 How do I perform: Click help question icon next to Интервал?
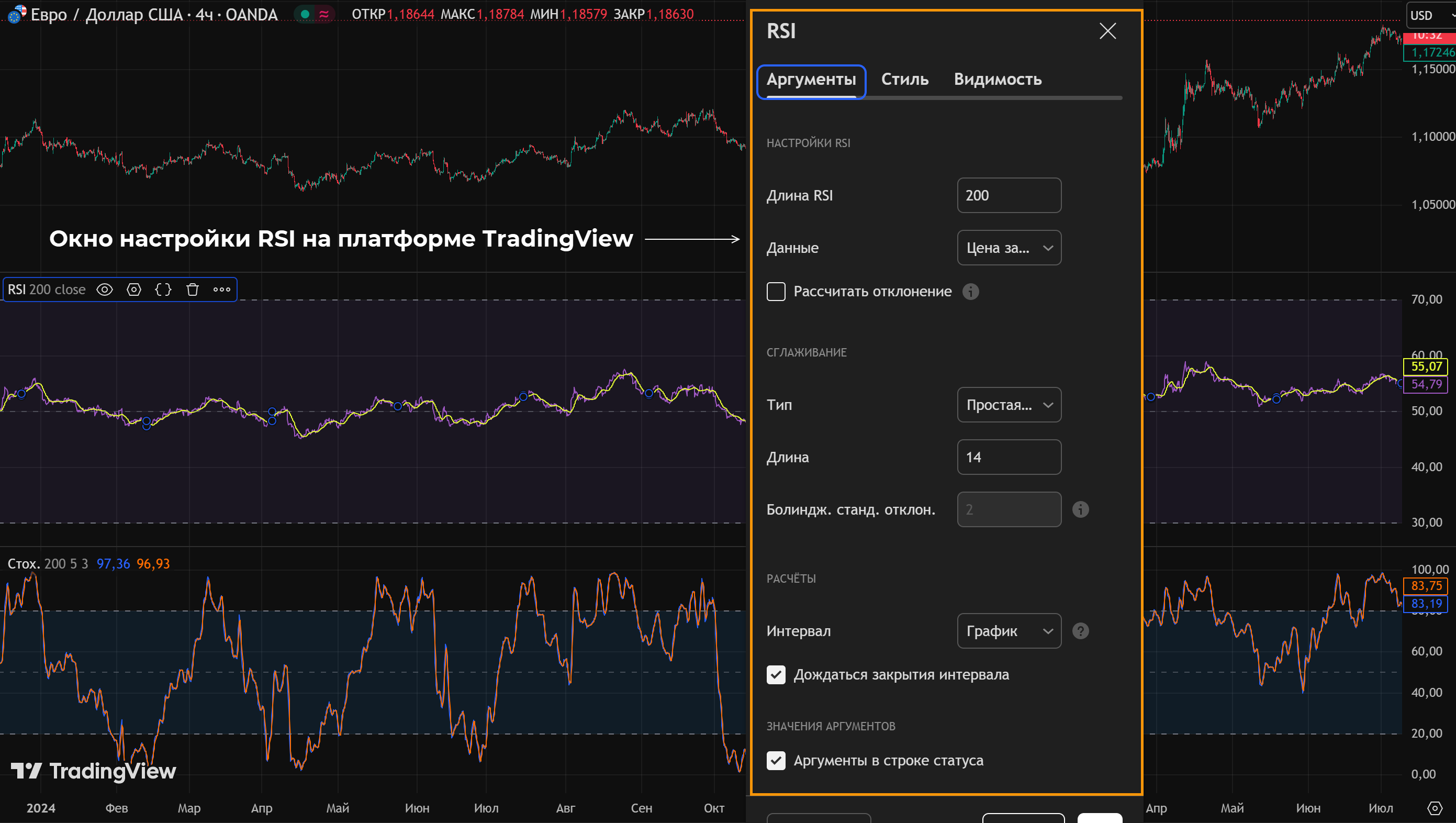pyautogui.click(x=1080, y=631)
